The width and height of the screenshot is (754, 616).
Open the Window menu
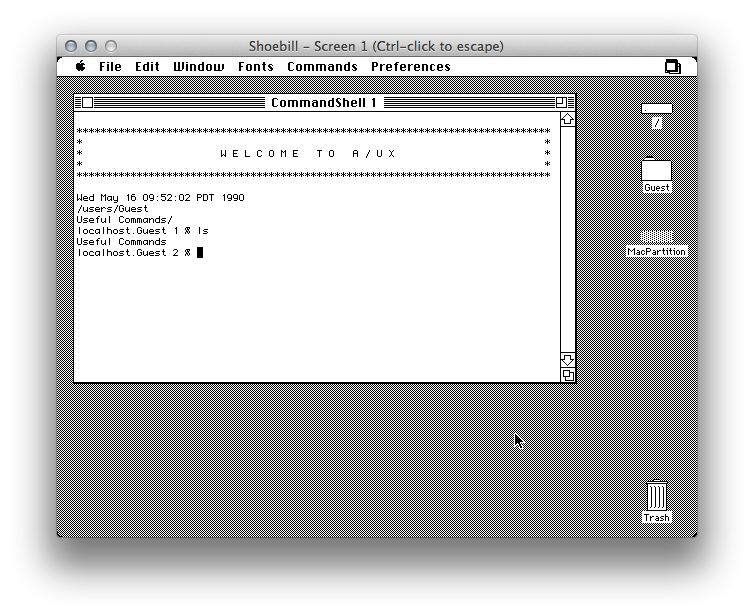point(199,67)
